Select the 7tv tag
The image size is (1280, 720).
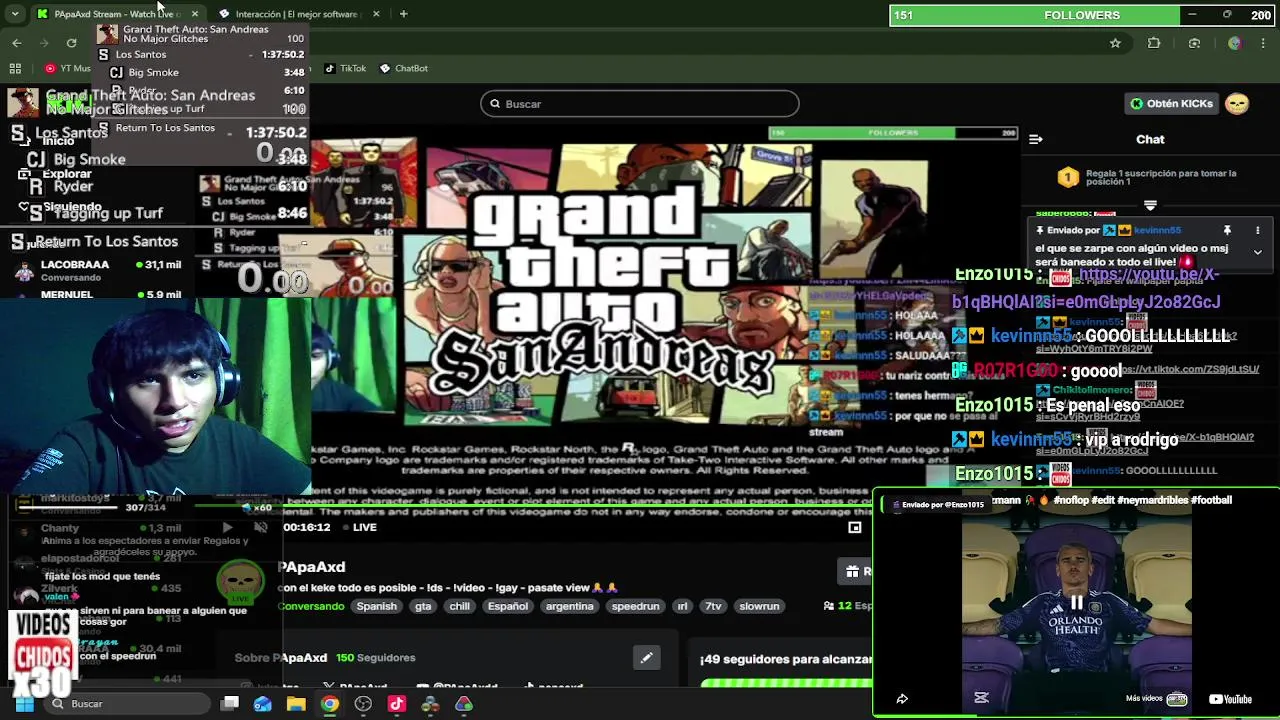click(x=713, y=606)
